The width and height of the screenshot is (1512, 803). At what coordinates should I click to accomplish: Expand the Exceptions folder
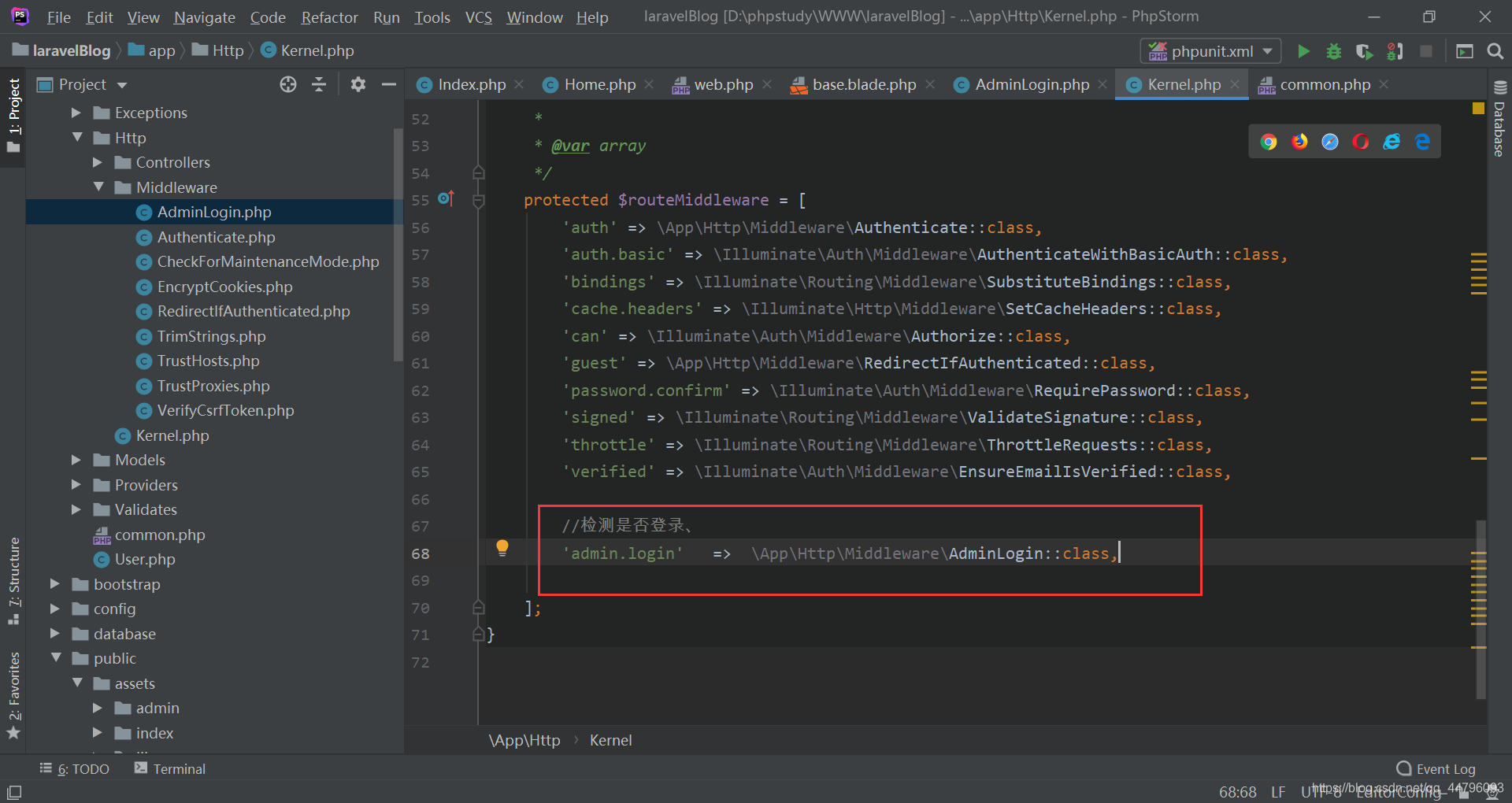click(x=76, y=113)
